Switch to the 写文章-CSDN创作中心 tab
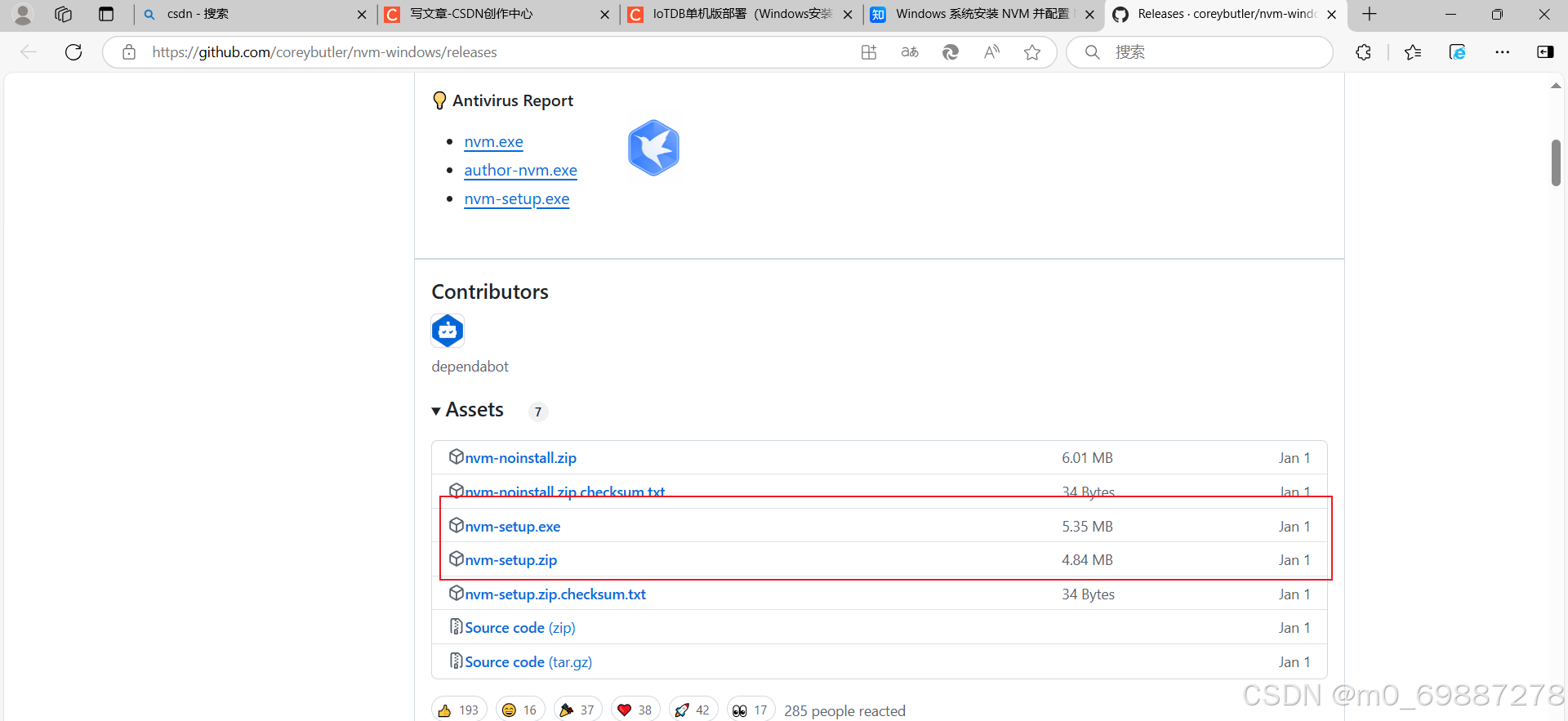Screen dimensions: 1568x721 [497, 14]
